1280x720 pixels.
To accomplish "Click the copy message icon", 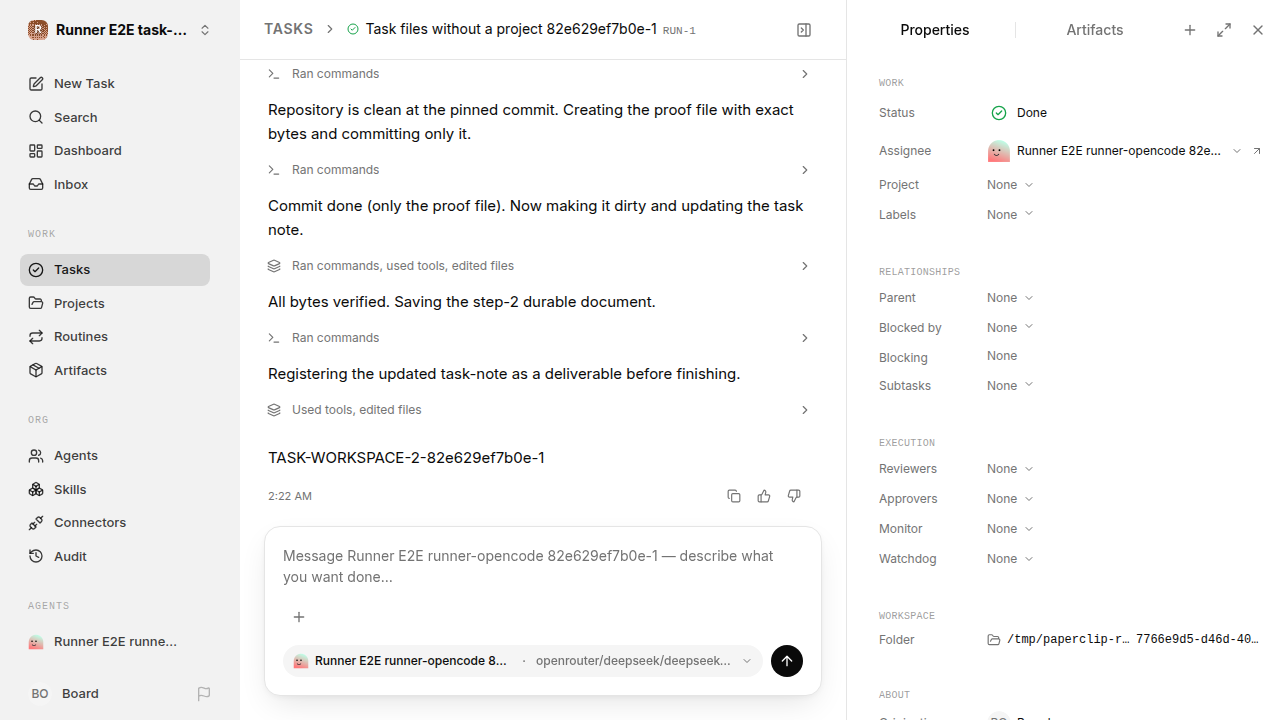I will tap(734, 496).
